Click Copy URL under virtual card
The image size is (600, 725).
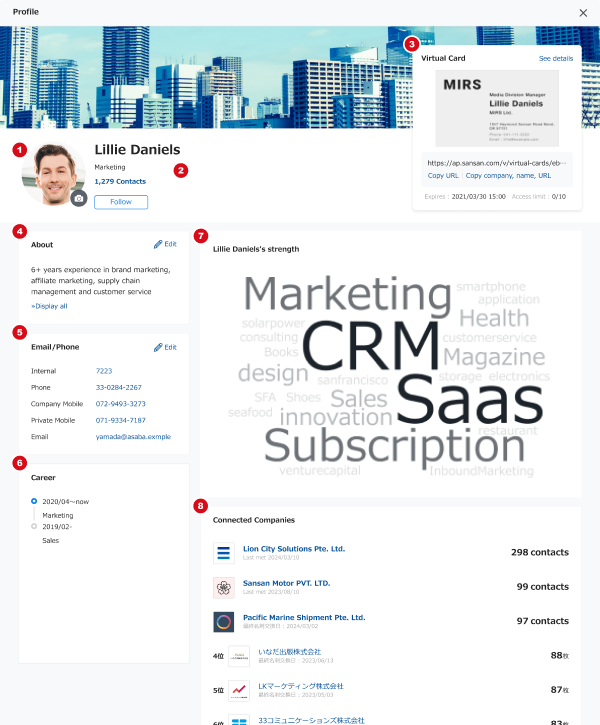coord(443,175)
